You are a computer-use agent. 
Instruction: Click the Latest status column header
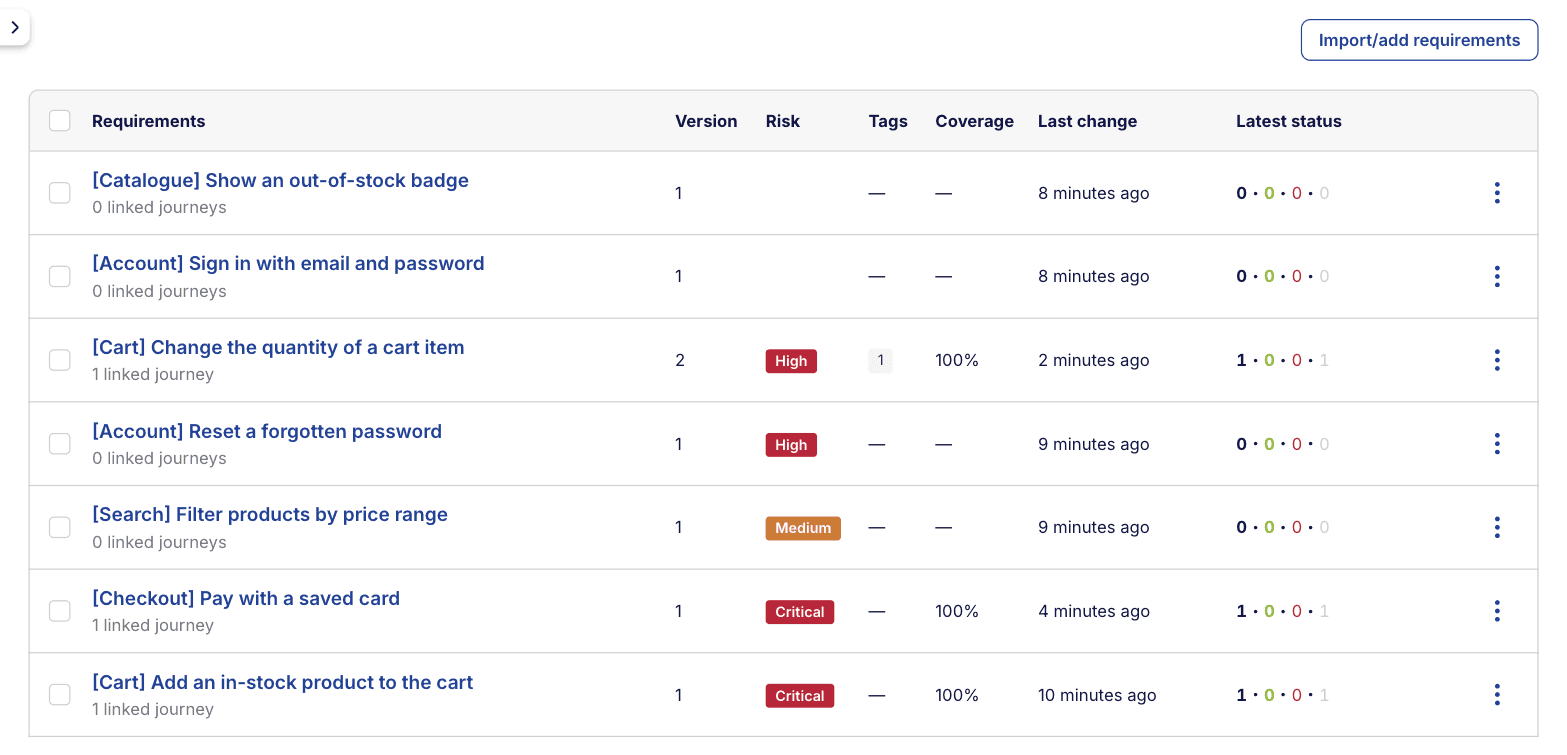[x=1289, y=121]
